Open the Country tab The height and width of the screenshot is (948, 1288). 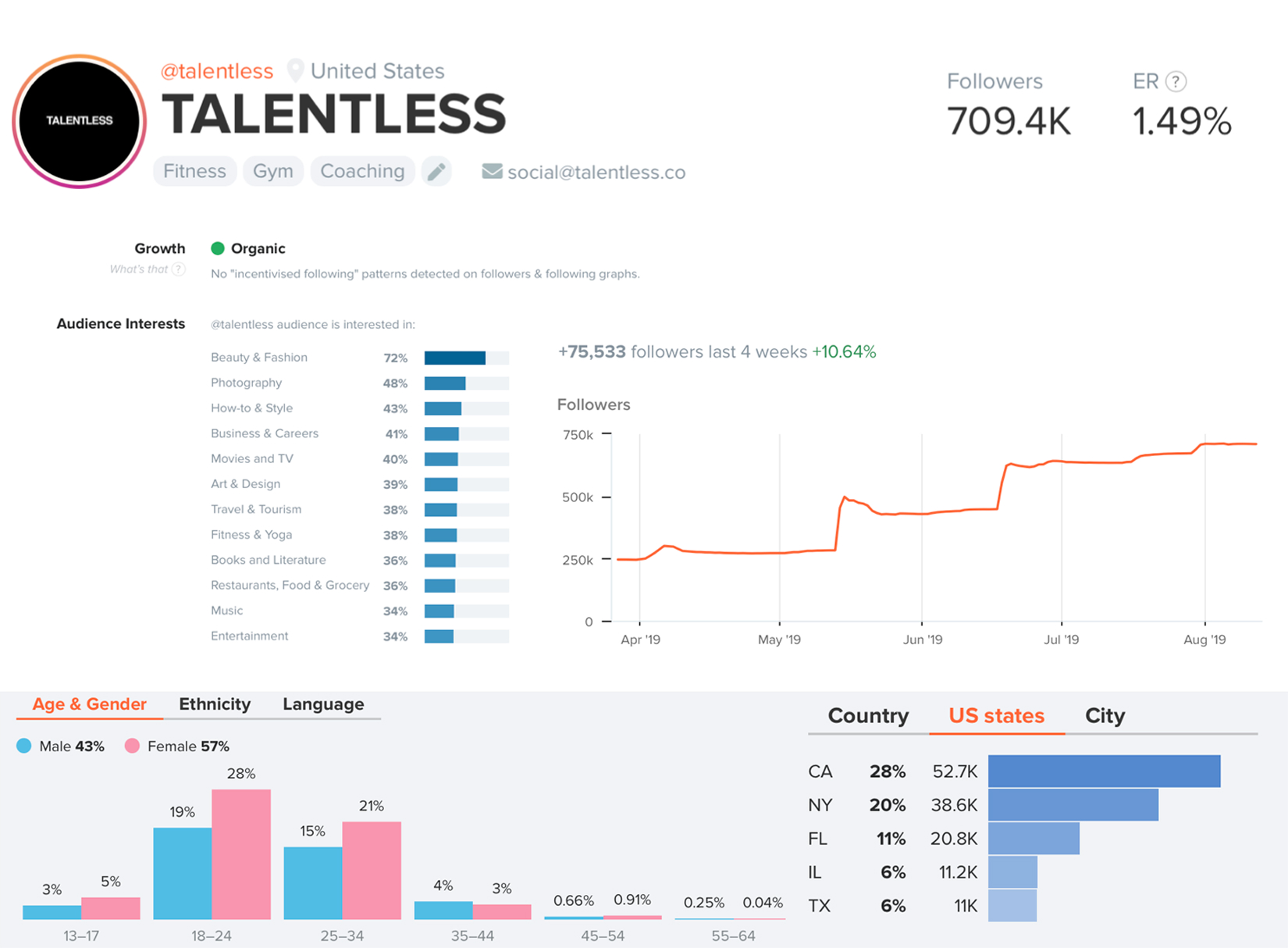point(868,715)
